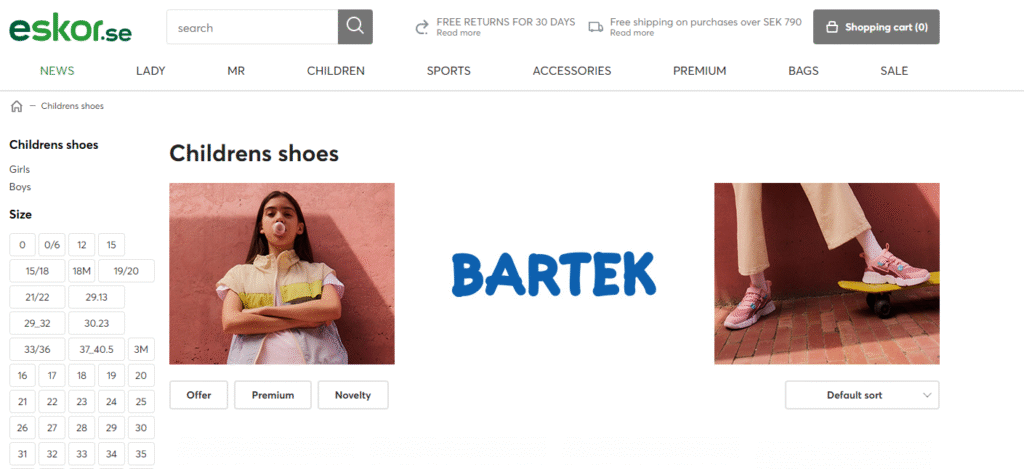Go to the ACCESSORIES menu
The height and width of the screenshot is (469, 1024).
click(x=571, y=71)
